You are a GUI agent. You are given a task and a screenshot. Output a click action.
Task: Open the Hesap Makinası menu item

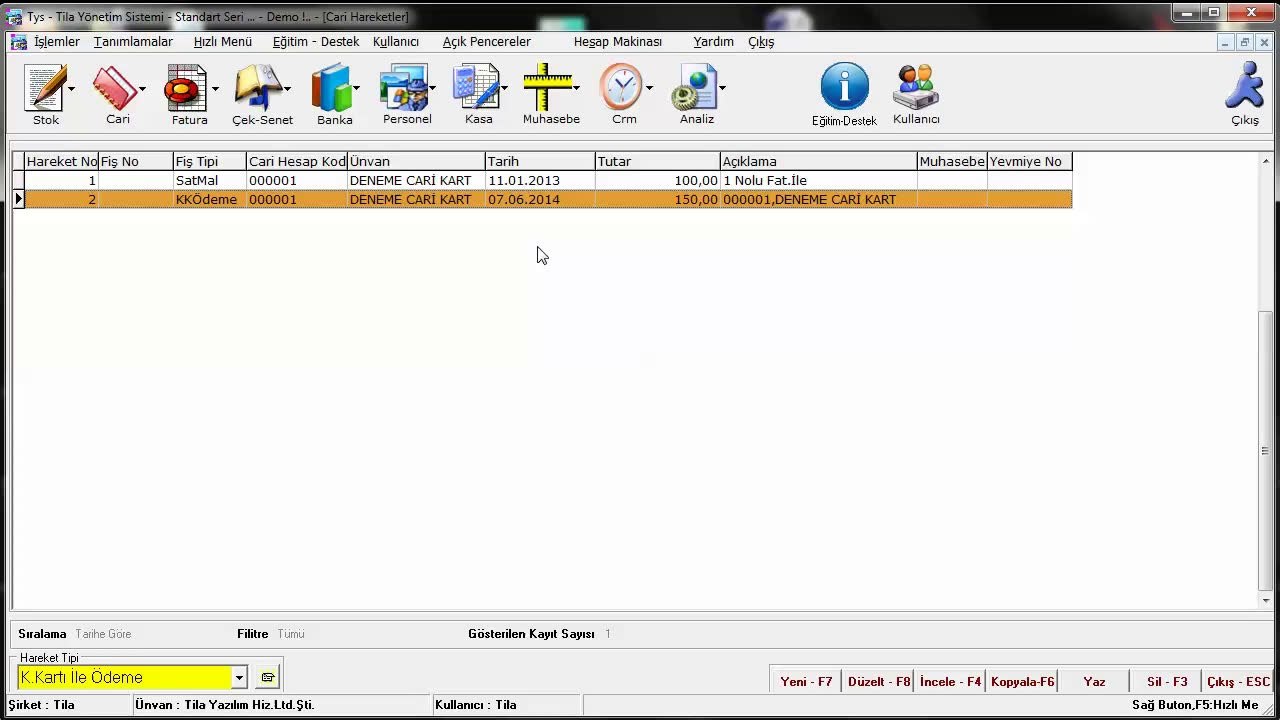click(x=618, y=42)
